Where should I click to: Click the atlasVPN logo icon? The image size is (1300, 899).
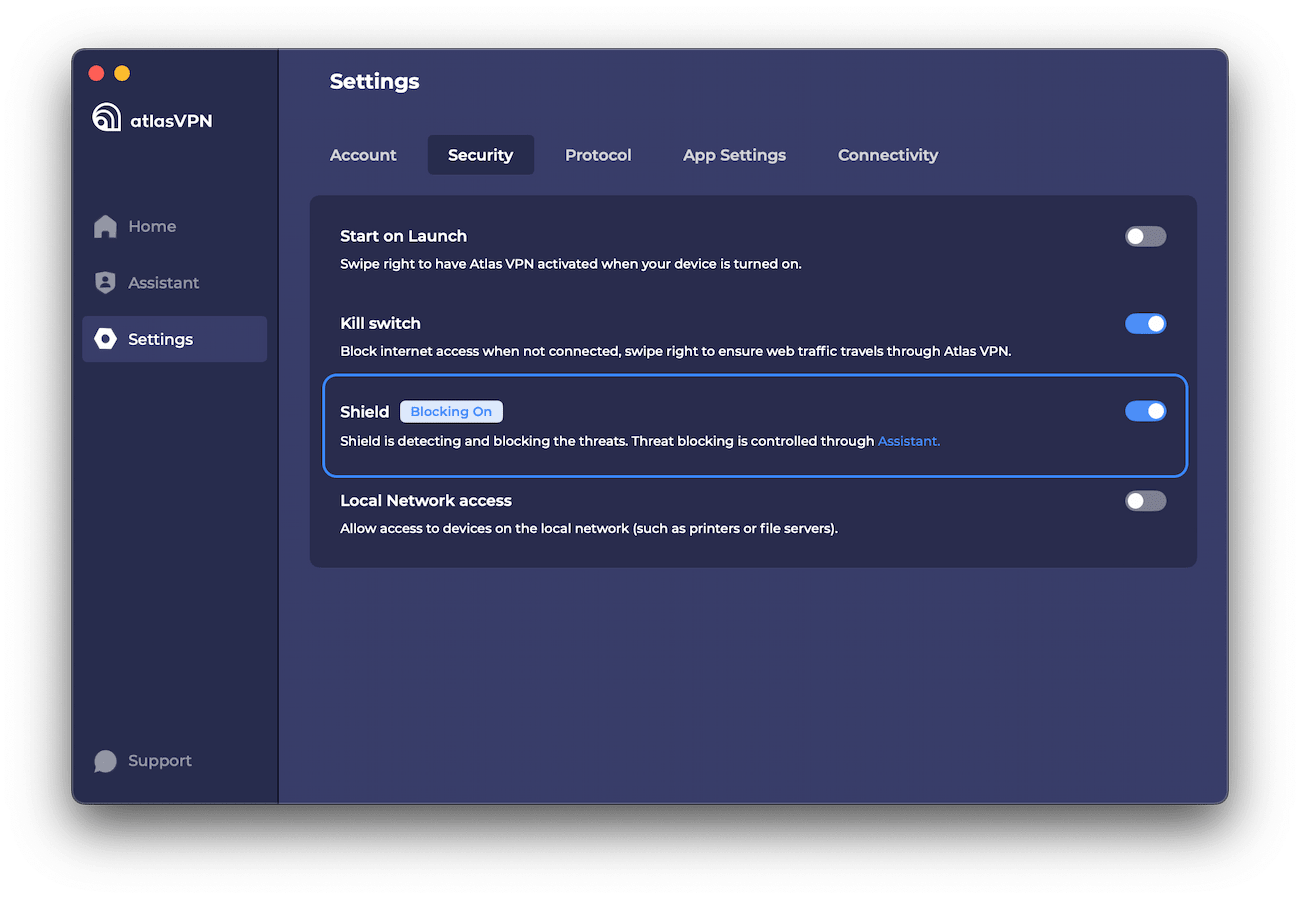point(106,117)
